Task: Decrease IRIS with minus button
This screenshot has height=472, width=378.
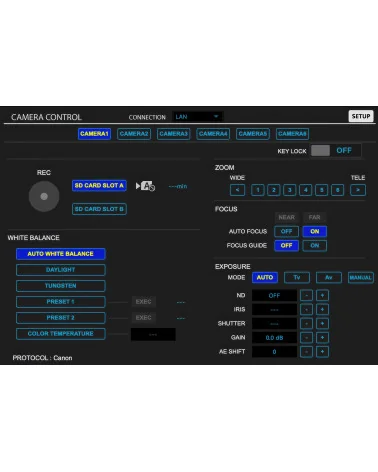Action: (x=306, y=309)
